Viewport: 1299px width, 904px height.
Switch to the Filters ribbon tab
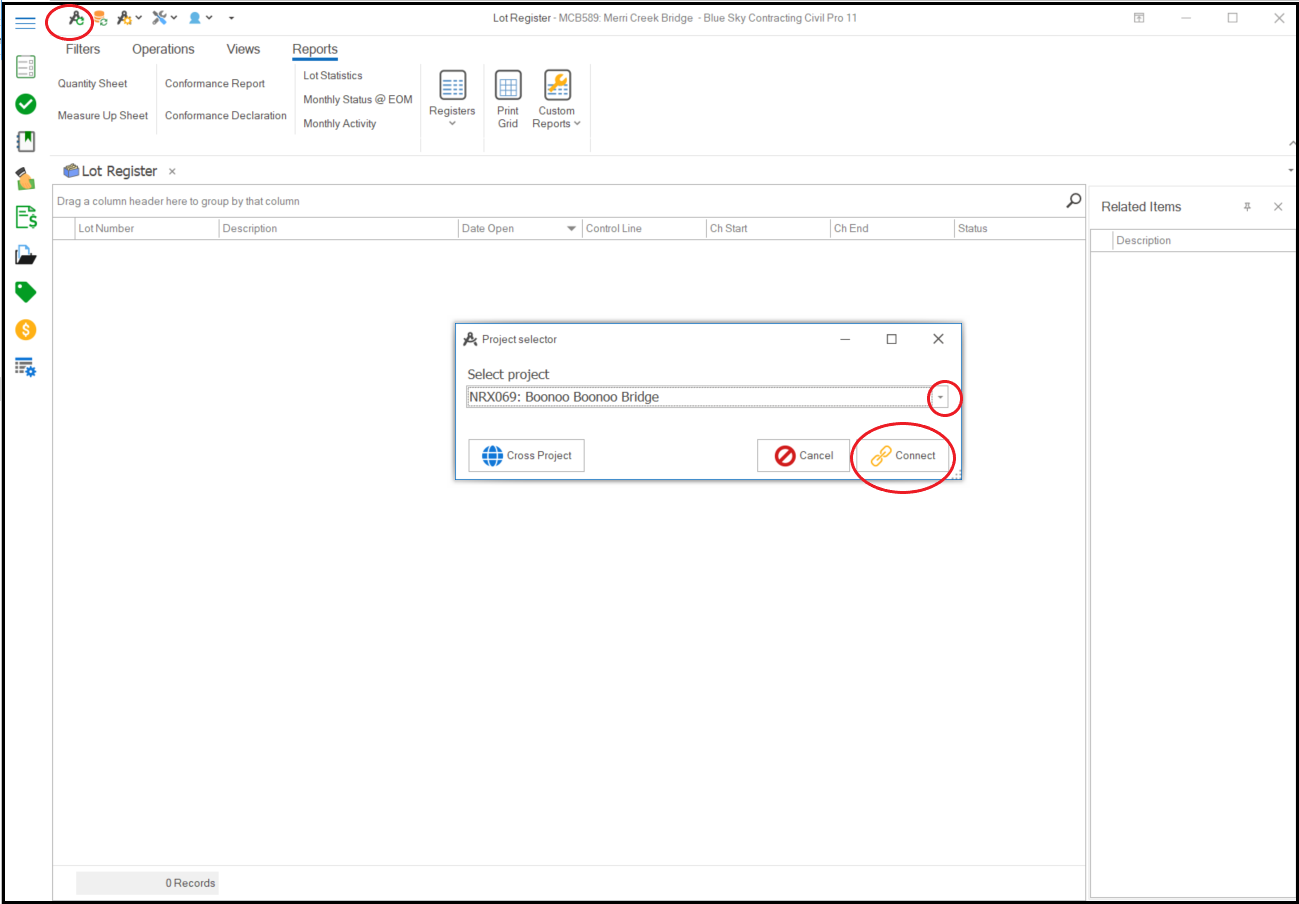tap(83, 49)
